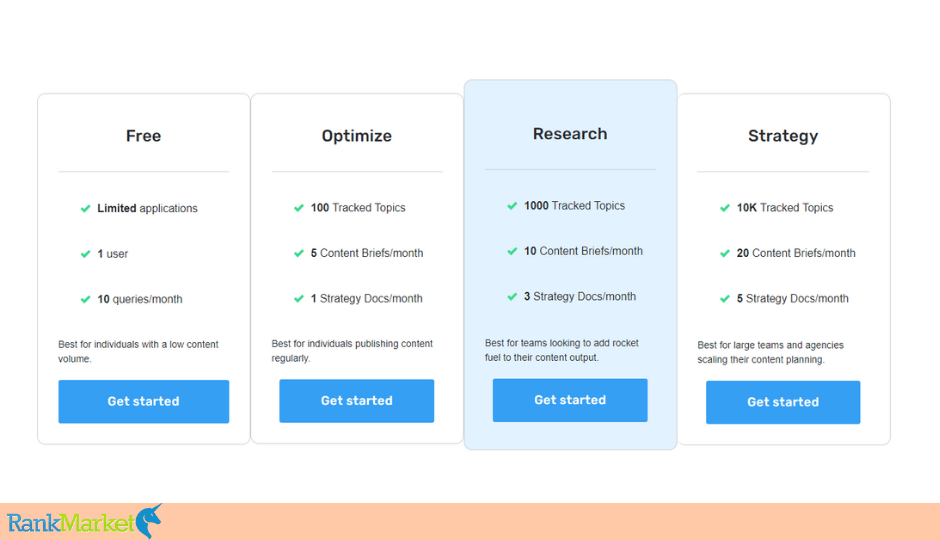940x540 pixels.
Task: Click the checkmark beside Limited applications
Action: coord(86,209)
